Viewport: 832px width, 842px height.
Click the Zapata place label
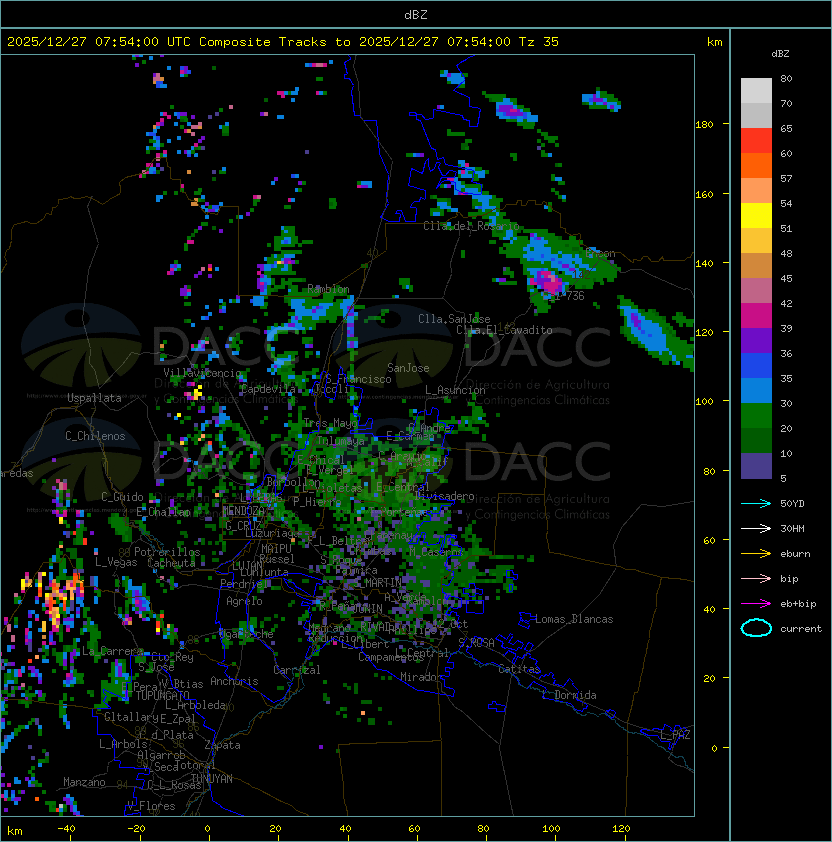pos(222,745)
